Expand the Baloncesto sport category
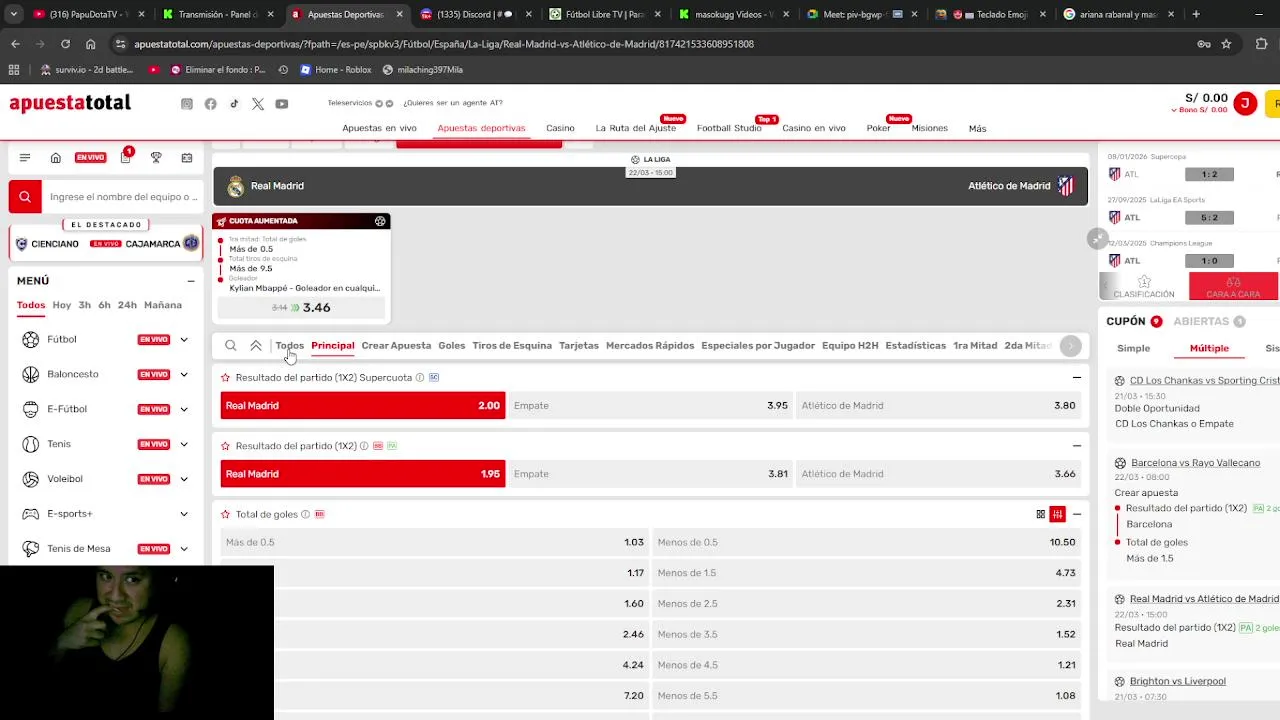The image size is (1280, 720). tap(184, 375)
